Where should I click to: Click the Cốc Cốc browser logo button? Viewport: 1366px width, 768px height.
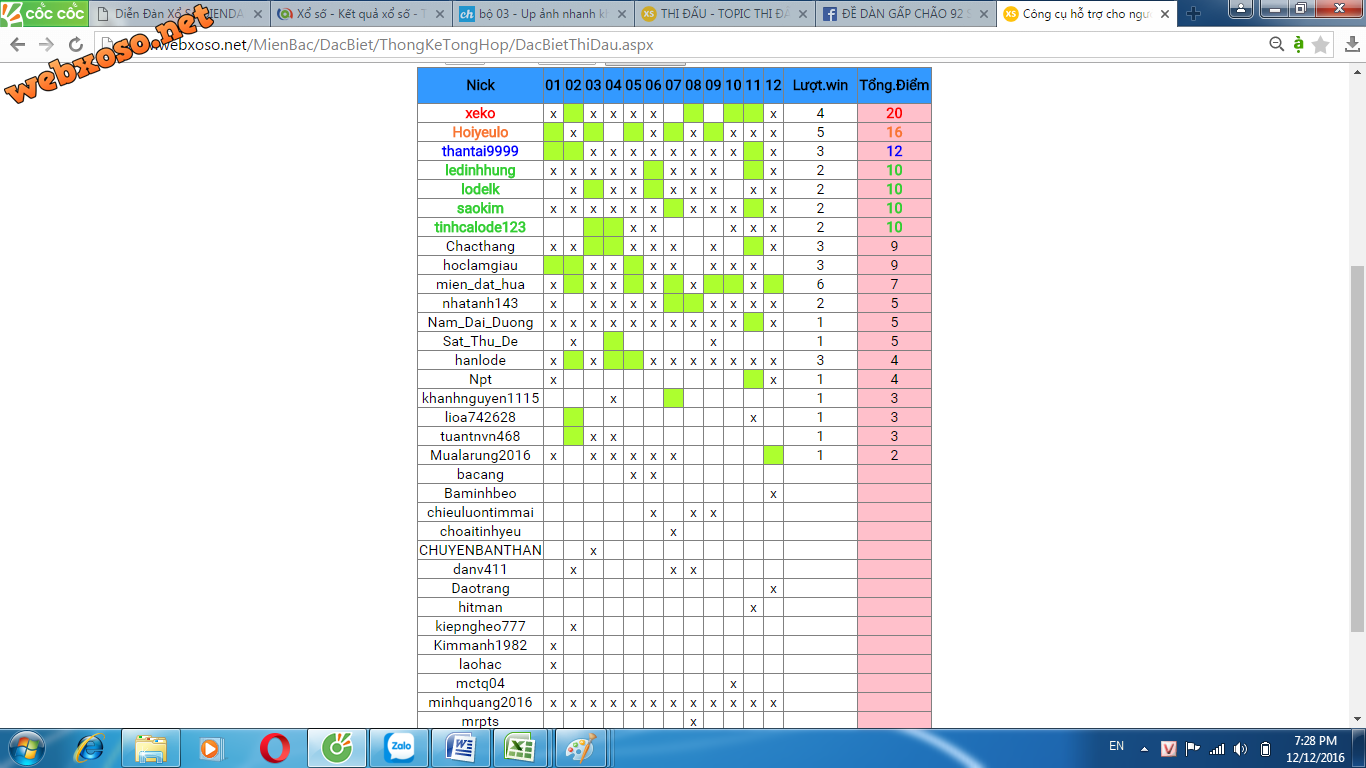click(x=44, y=14)
